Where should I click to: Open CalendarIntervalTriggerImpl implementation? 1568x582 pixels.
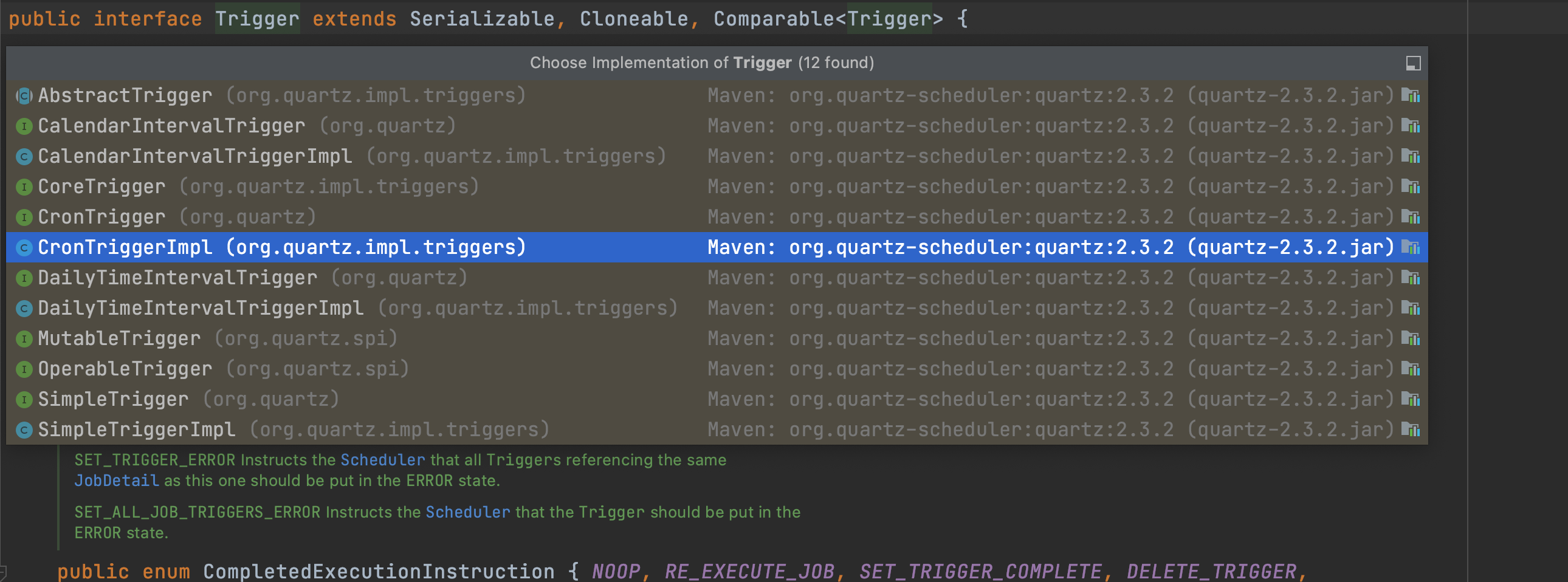(x=717, y=156)
